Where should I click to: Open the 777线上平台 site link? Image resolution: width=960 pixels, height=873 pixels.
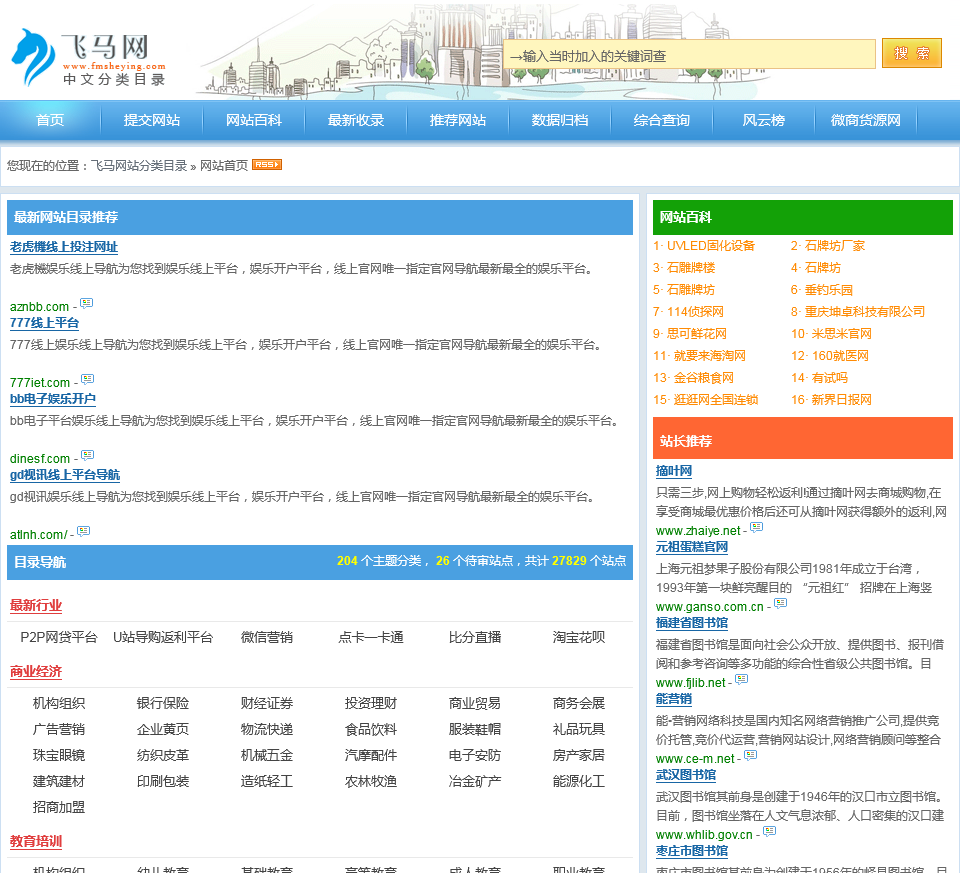click(x=44, y=323)
